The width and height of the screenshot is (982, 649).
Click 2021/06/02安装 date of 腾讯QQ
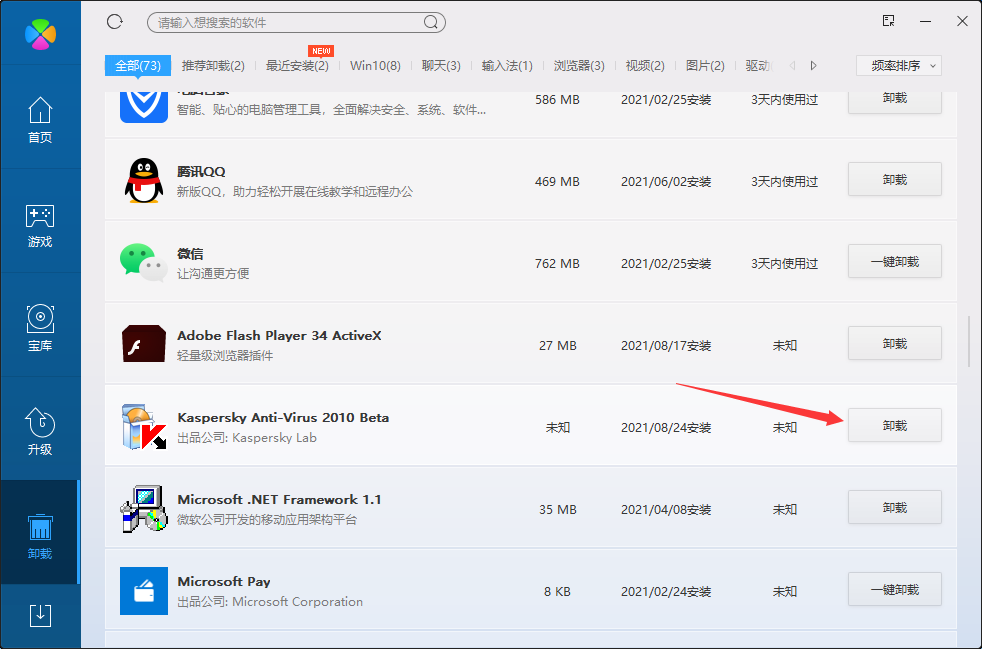click(666, 182)
